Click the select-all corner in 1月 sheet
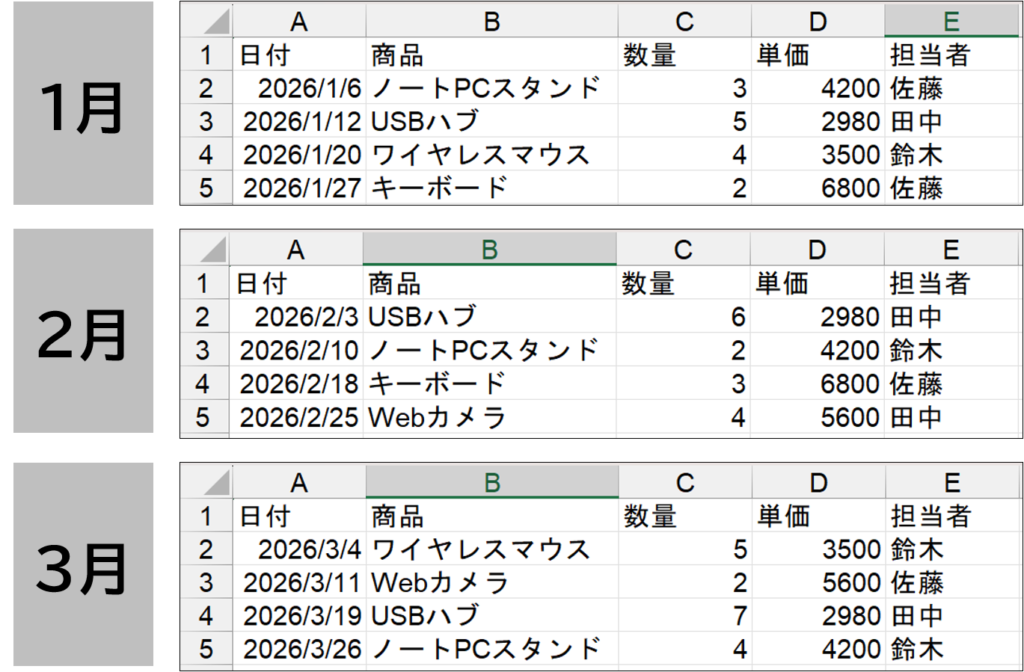The height and width of the screenshot is (672, 1024). [206, 21]
